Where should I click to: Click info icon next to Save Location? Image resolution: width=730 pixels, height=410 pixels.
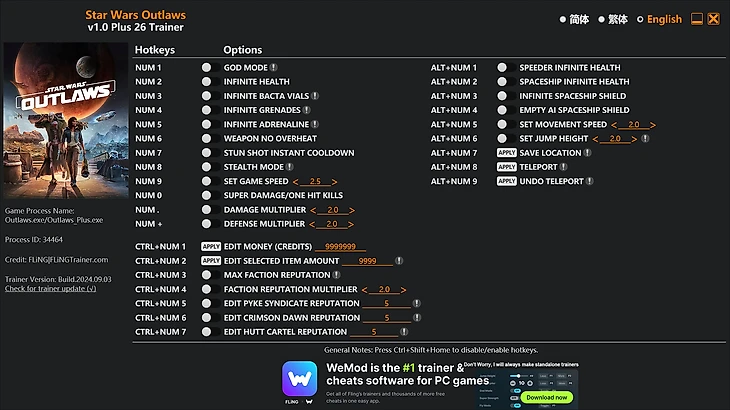coord(588,153)
